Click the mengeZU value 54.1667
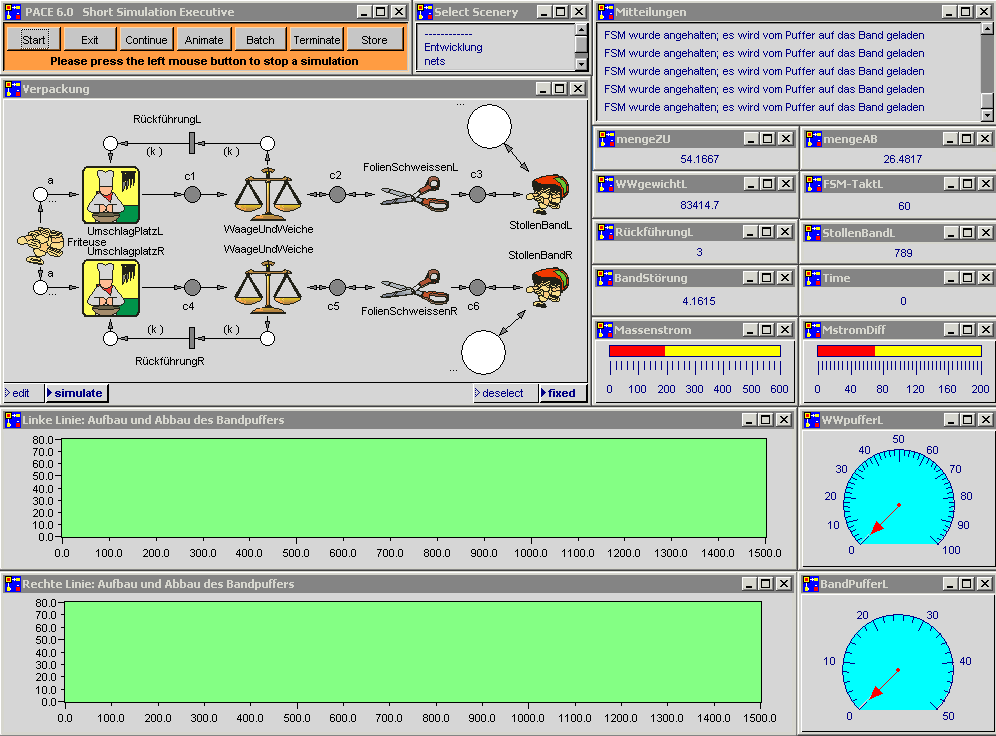996x736 pixels. click(699, 159)
